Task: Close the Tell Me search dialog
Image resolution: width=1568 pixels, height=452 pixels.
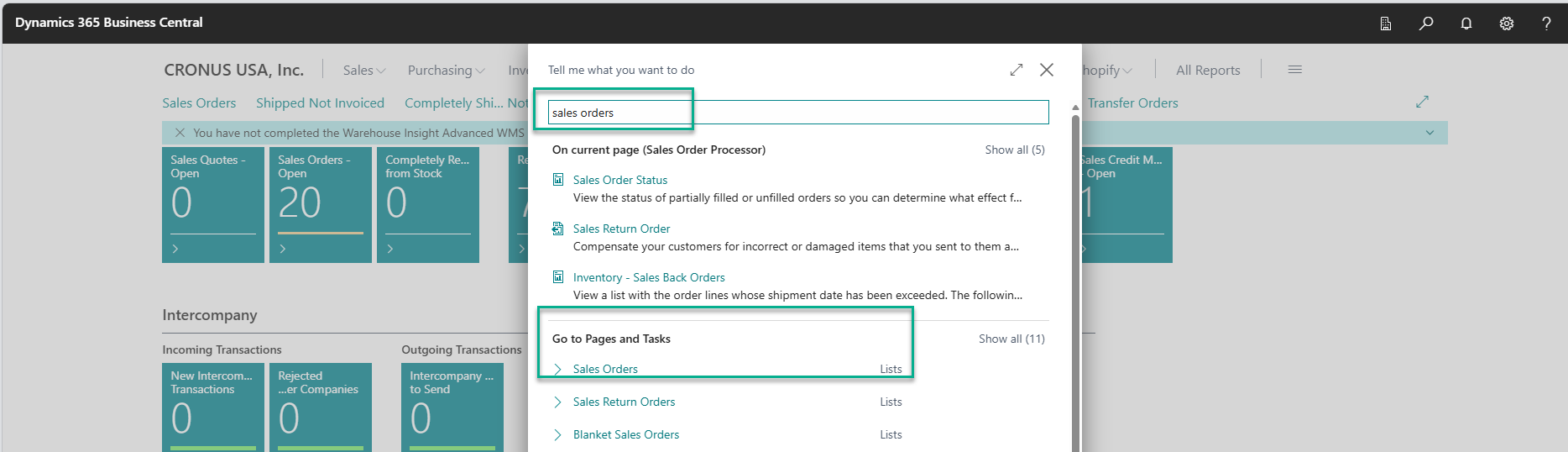Action: pyautogui.click(x=1047, y=70)
